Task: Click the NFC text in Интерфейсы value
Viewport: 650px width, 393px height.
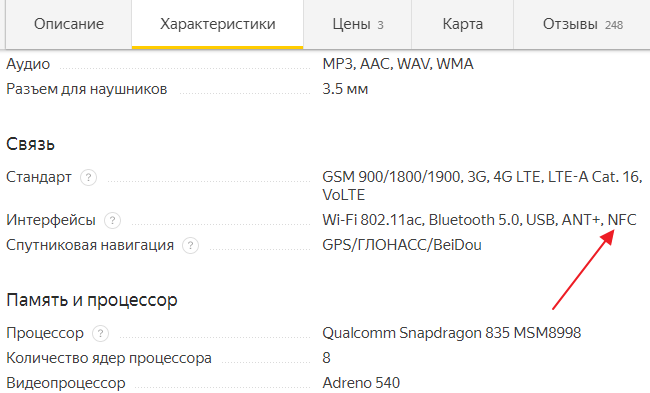Action: (x=622, y=220)
